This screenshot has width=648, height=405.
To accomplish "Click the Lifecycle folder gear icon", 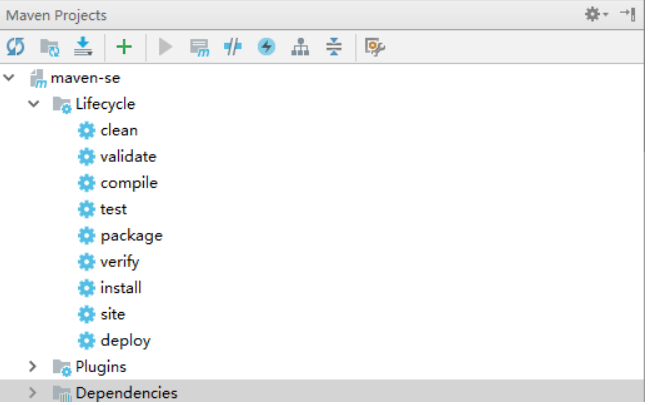I will click(x=62, y=105).
